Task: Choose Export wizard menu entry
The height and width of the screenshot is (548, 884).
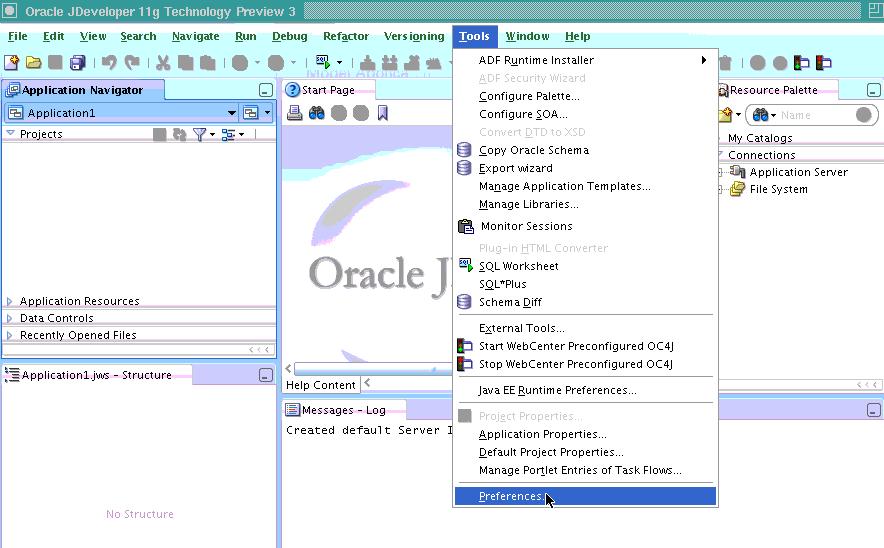Action: coord(585,168)
